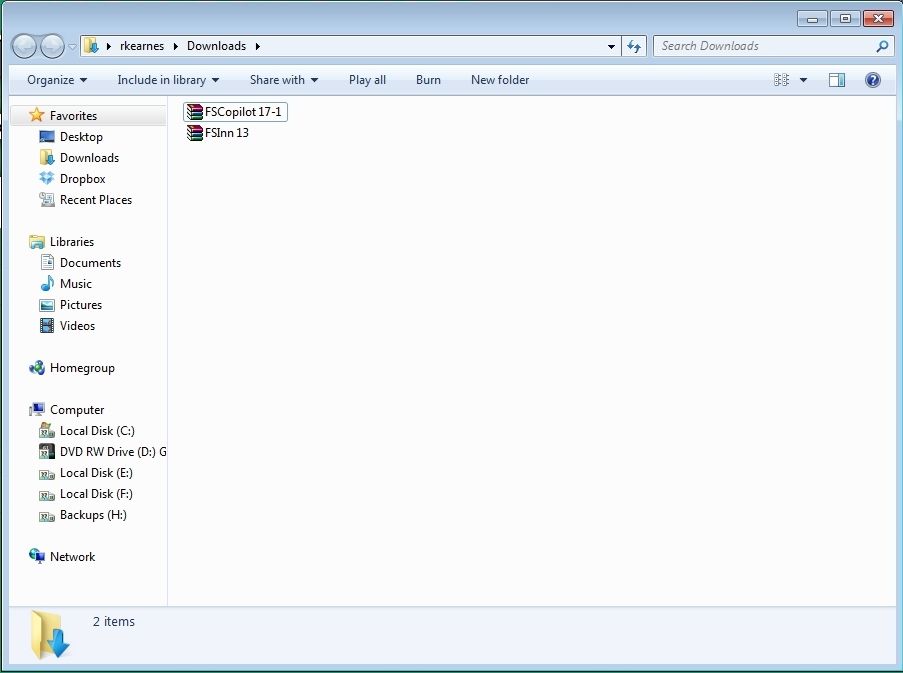Click the Desktop monitor icon
Screen dimensions: 903x673
47,137
